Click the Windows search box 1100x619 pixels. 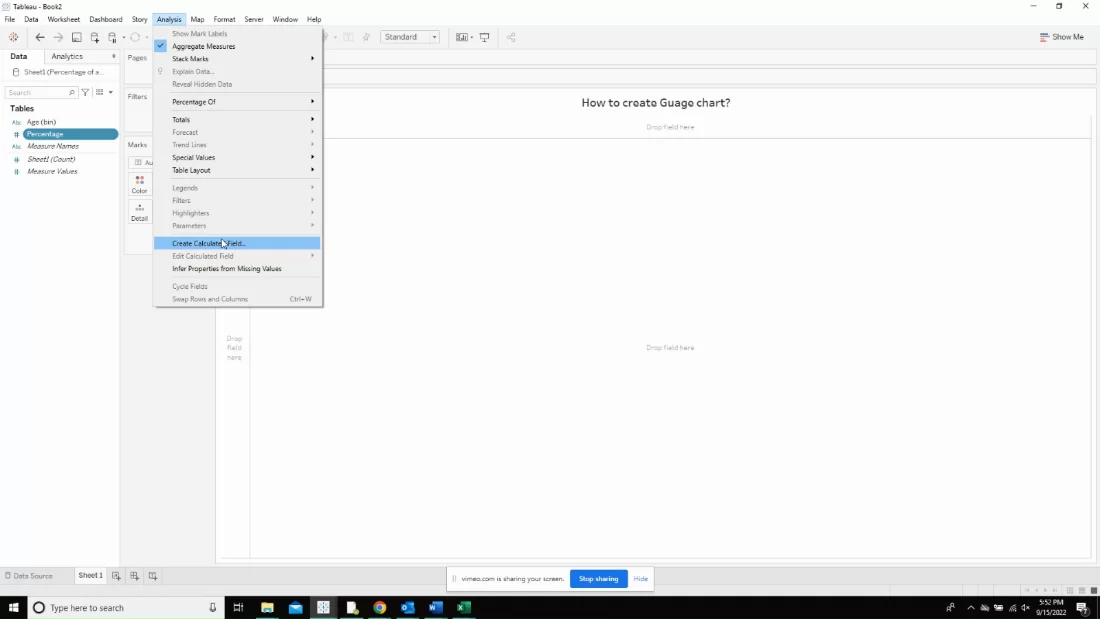126,608
